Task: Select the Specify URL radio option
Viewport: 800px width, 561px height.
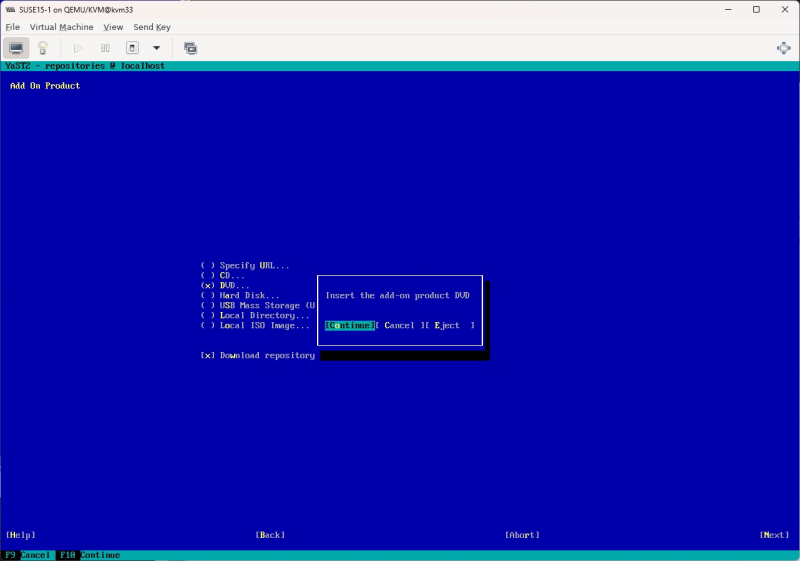Action: coord(245,266)
